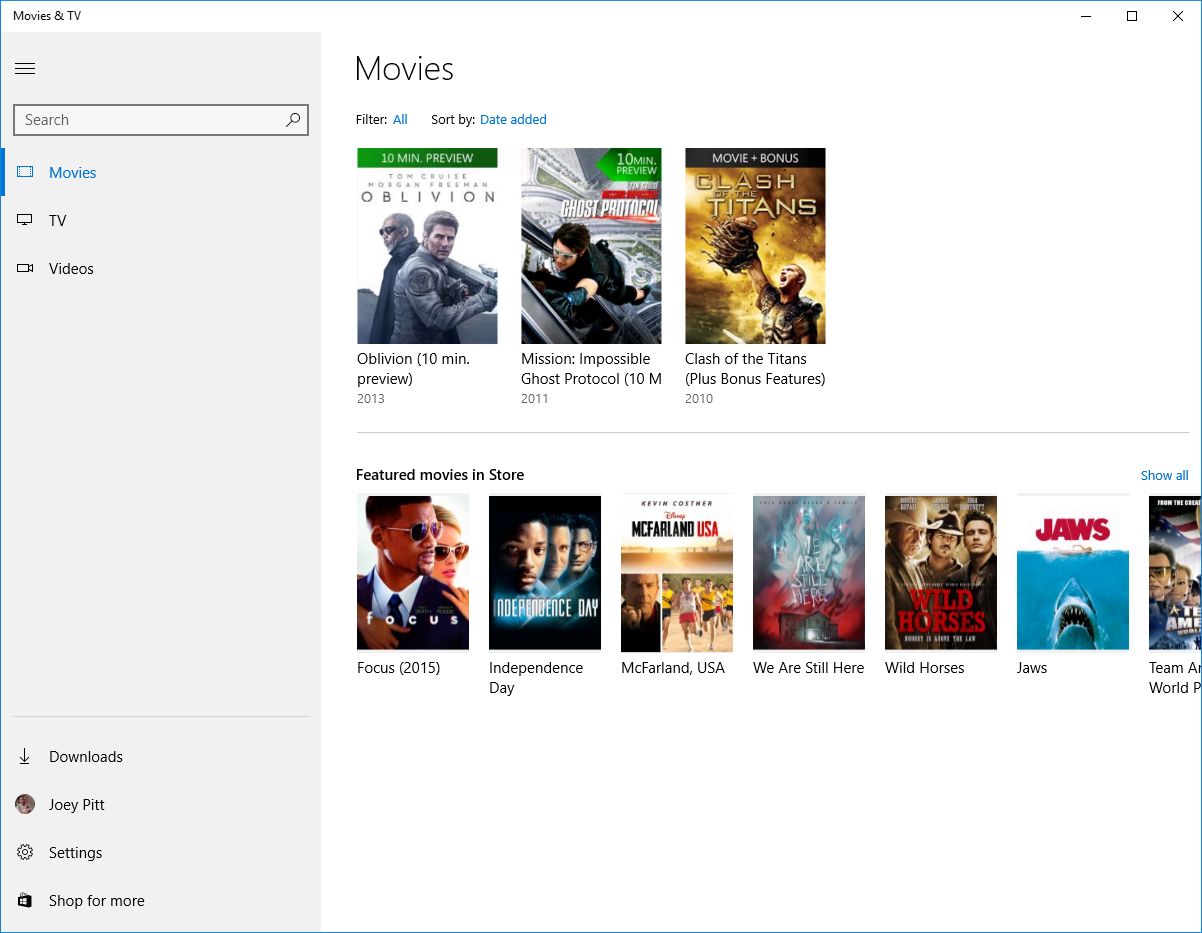Image resolution: width=1202 pixels, height=933 pixels.
Task: Play the Oblivion 10 min preview thumbnail
Action: click(x=427, y=245)
